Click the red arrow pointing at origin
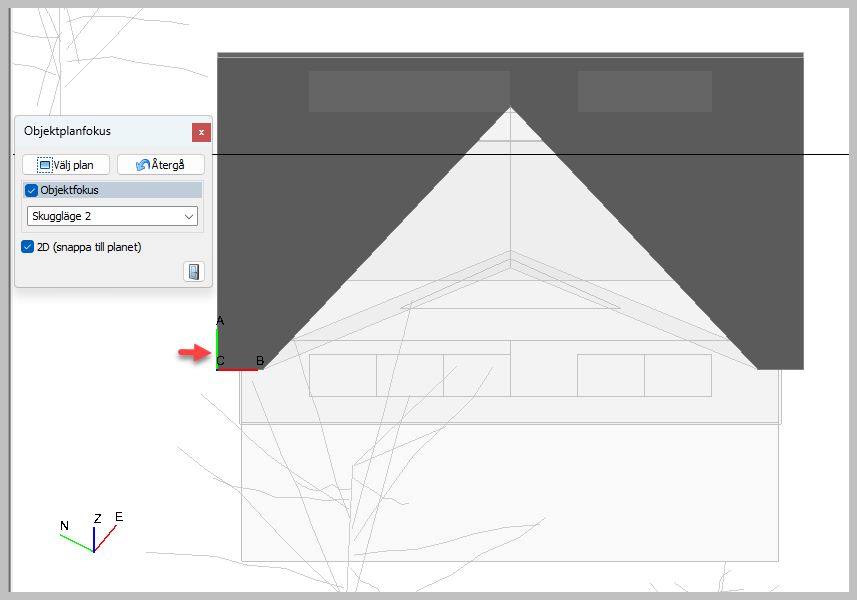The width and height of the screenshot is (857, 600). pos(192,352)
